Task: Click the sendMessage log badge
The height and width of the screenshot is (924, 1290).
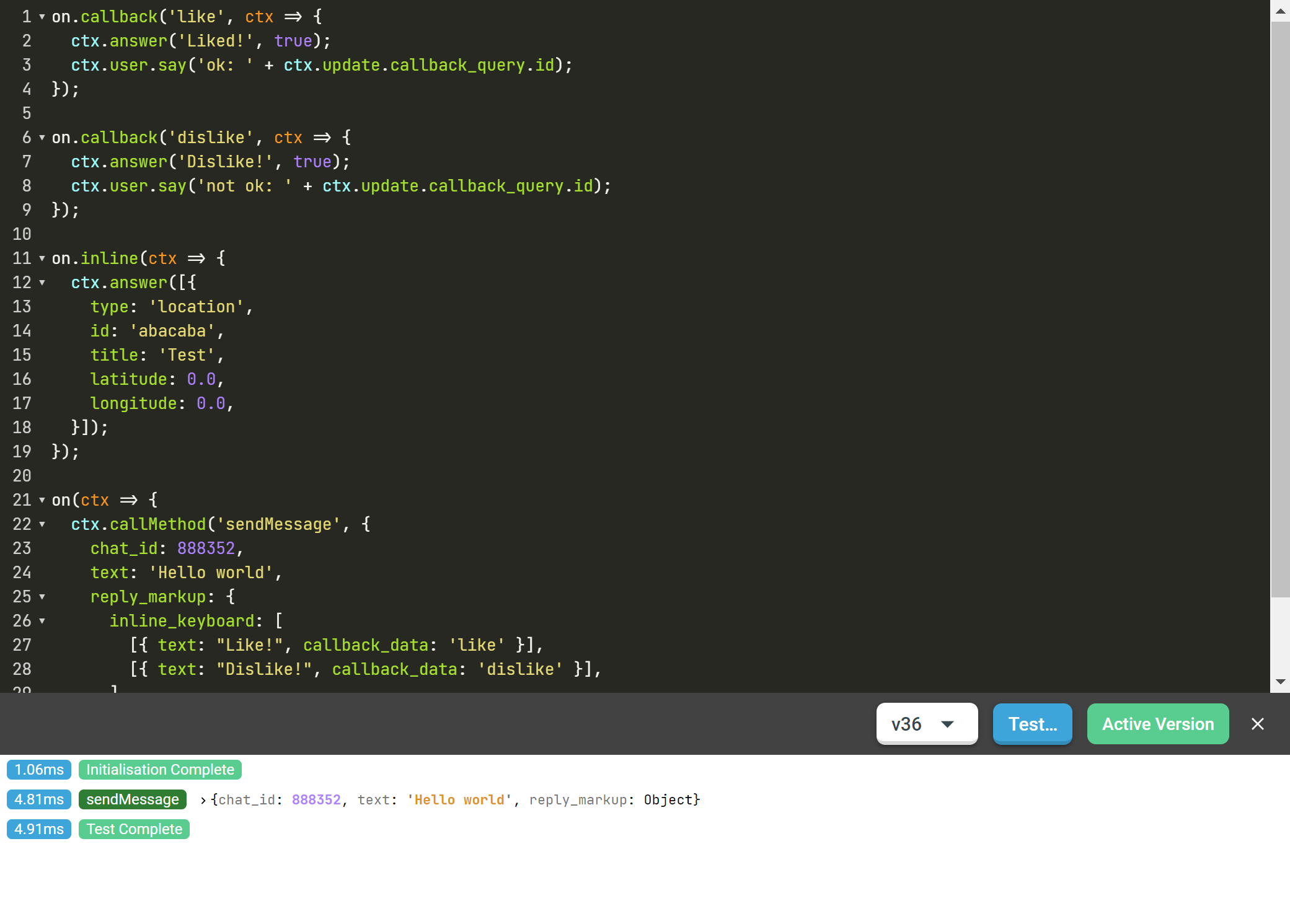Action: pos(132,799)
